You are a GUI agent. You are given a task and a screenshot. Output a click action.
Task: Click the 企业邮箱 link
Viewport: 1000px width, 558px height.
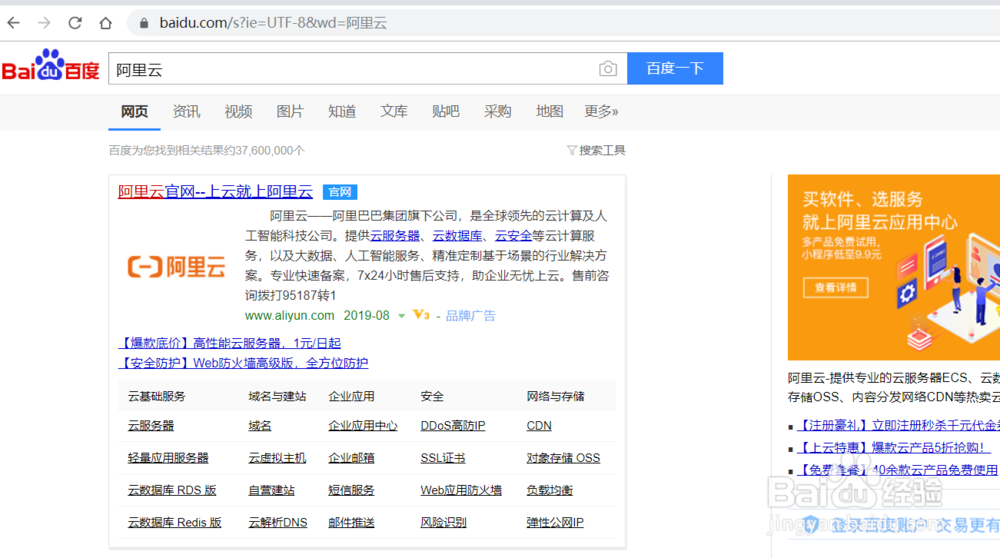pyautogui.click(x=351, y=458)
